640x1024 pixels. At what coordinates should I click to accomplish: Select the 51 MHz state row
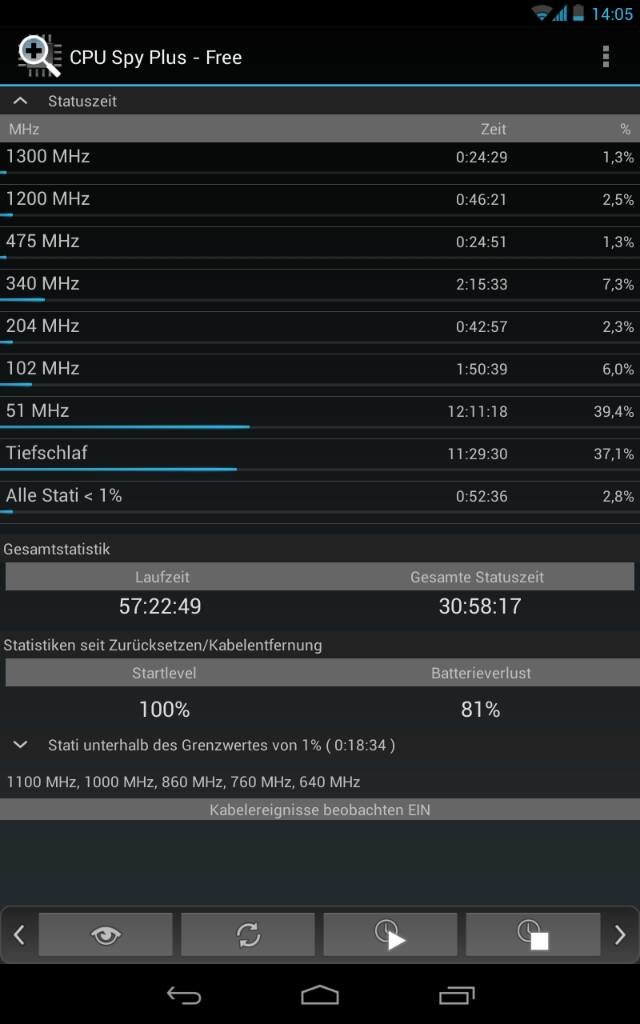[x=320, y=417]
